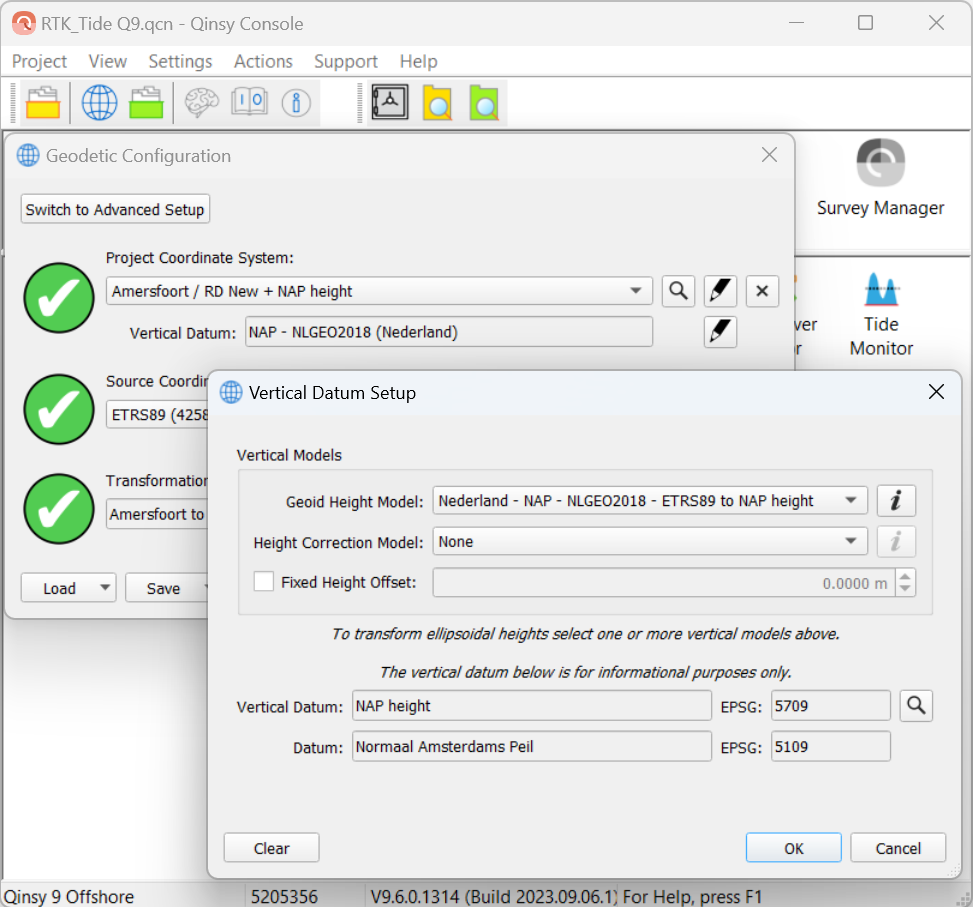This screenshot has width=973, height=907.
Task: Click the Clear button
Action: click(271, 848)
